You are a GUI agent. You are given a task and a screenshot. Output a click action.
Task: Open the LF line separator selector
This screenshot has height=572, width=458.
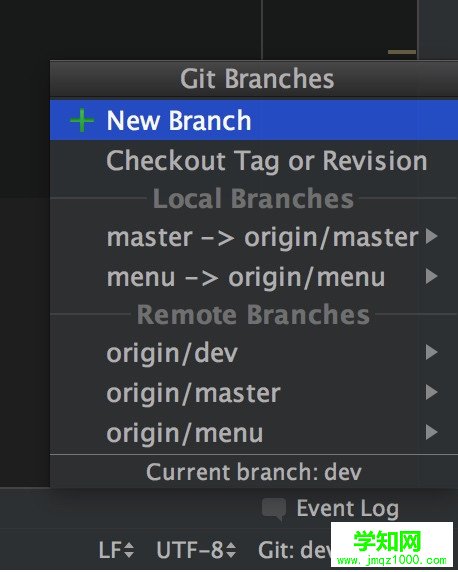tap(116, 550)
